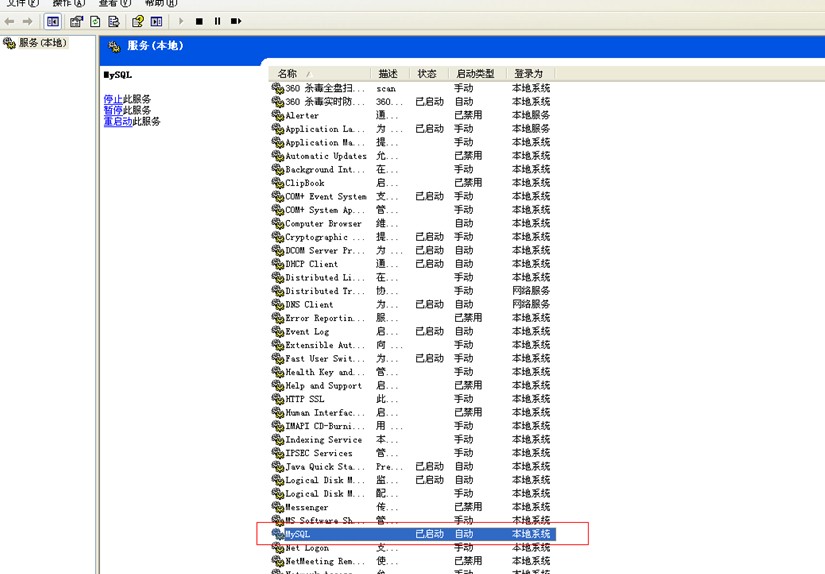This screenshot has width=825, height=574.
Task: Select the highlighted MySQL service name
Action: (298, 534)
